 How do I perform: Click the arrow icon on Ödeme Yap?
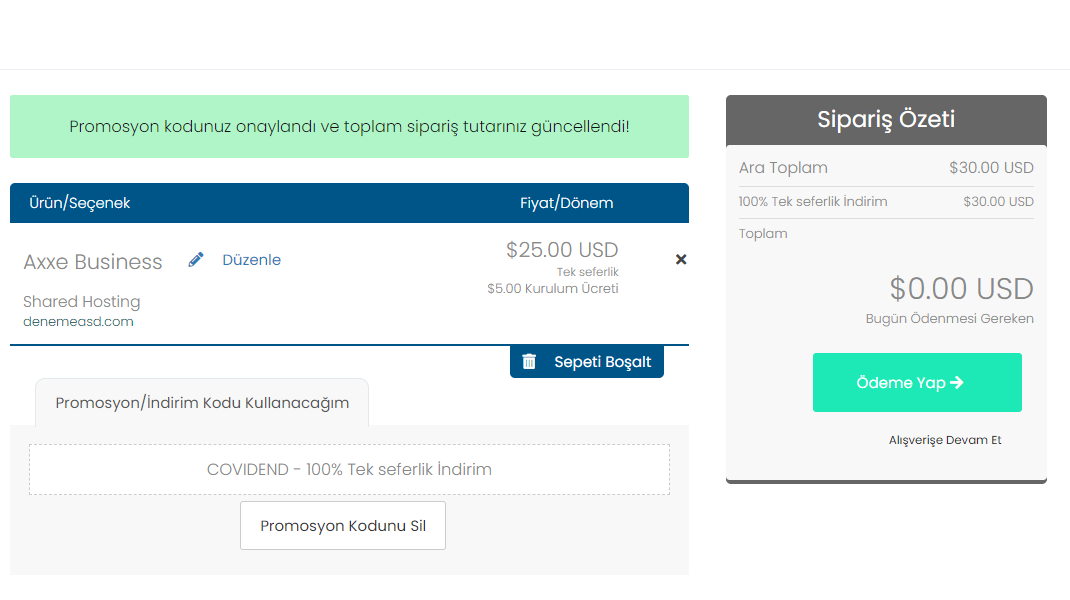click(957, 382)
